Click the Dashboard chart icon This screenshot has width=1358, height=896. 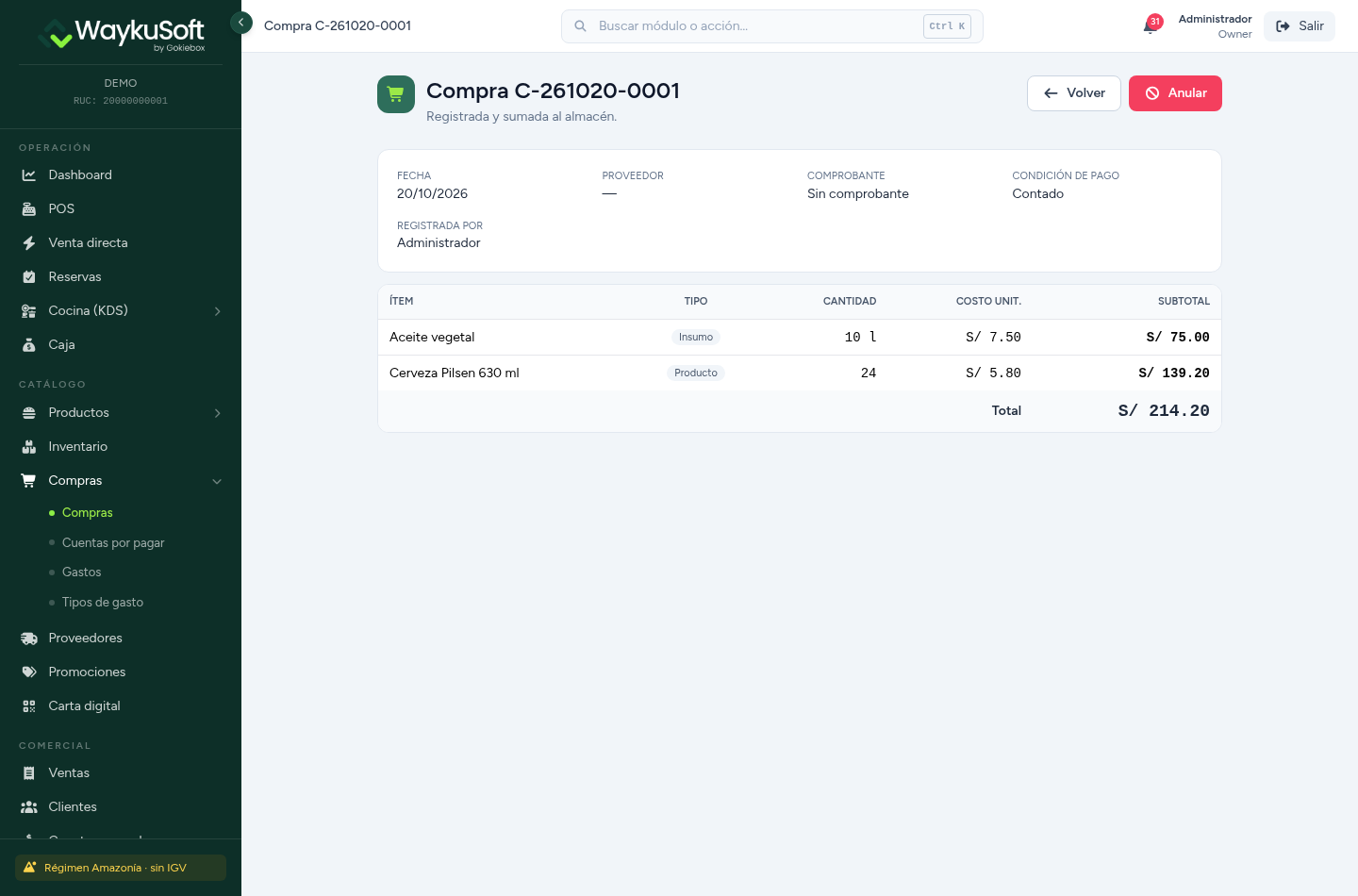pos(29,175)
